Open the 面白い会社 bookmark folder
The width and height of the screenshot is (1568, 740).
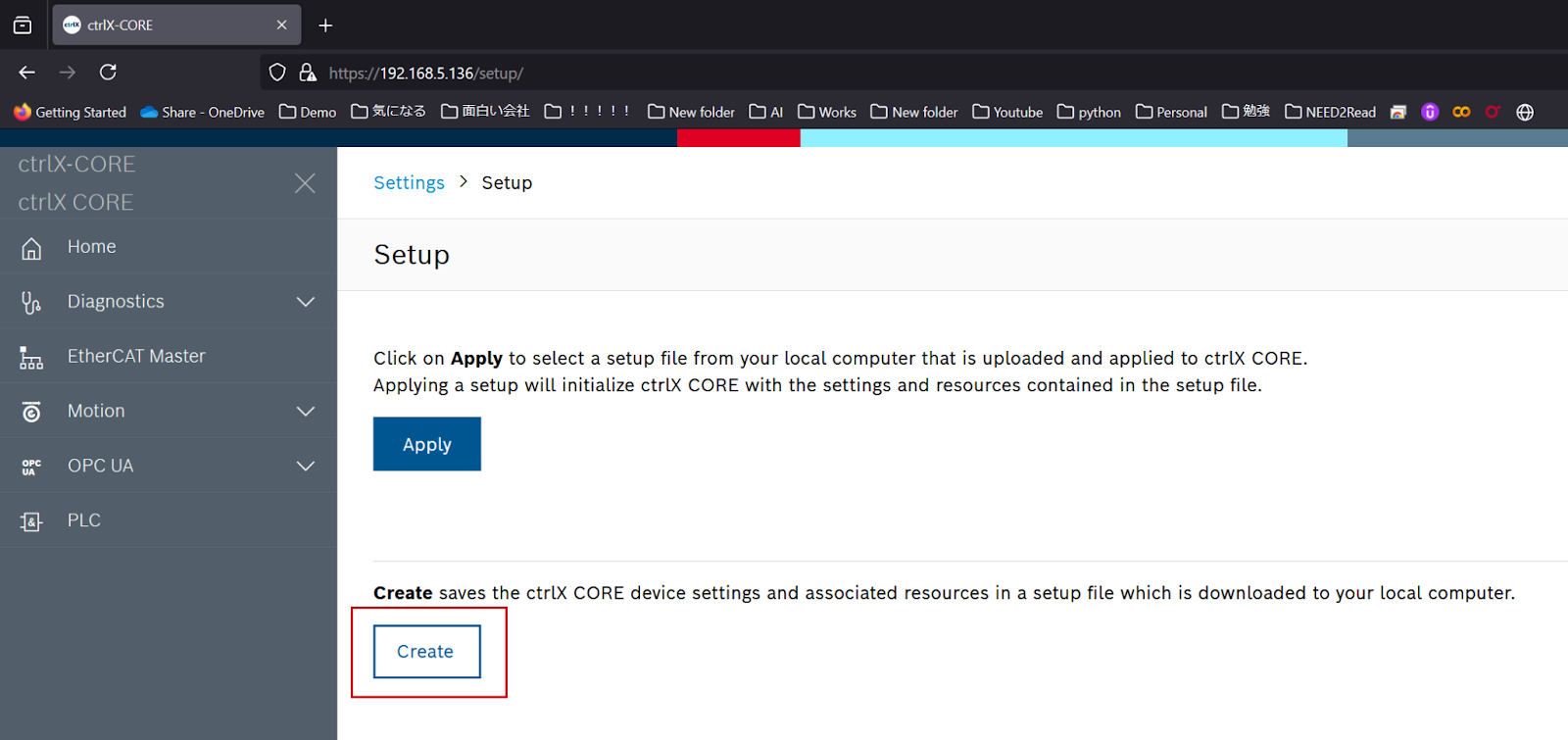[485, 112]
